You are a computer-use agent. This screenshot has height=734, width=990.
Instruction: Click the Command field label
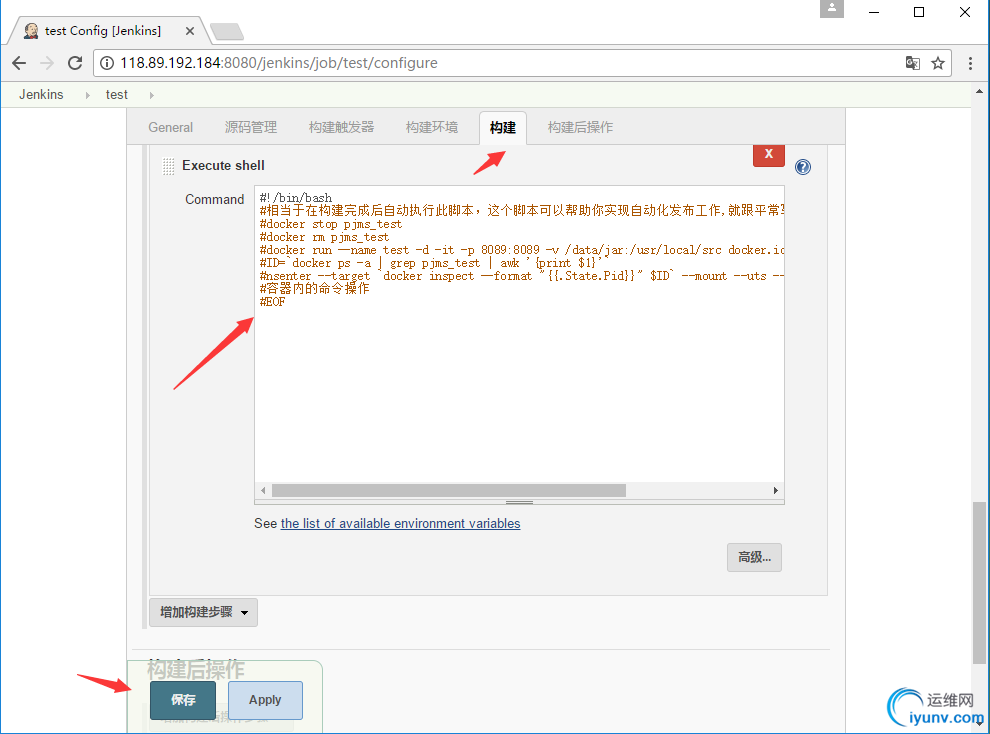[214, 199]
